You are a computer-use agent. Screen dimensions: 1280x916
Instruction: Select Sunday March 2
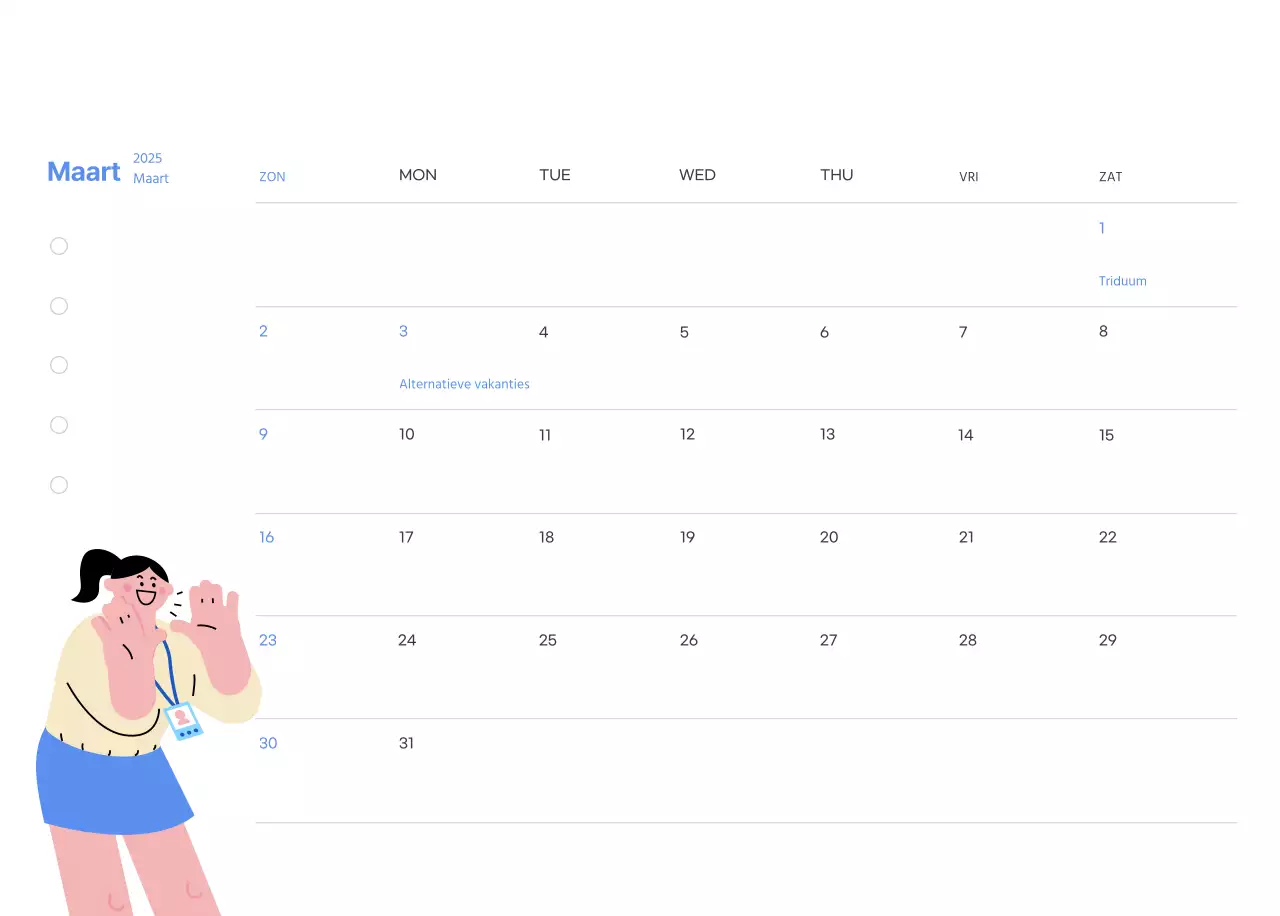(x=263, y=331)
